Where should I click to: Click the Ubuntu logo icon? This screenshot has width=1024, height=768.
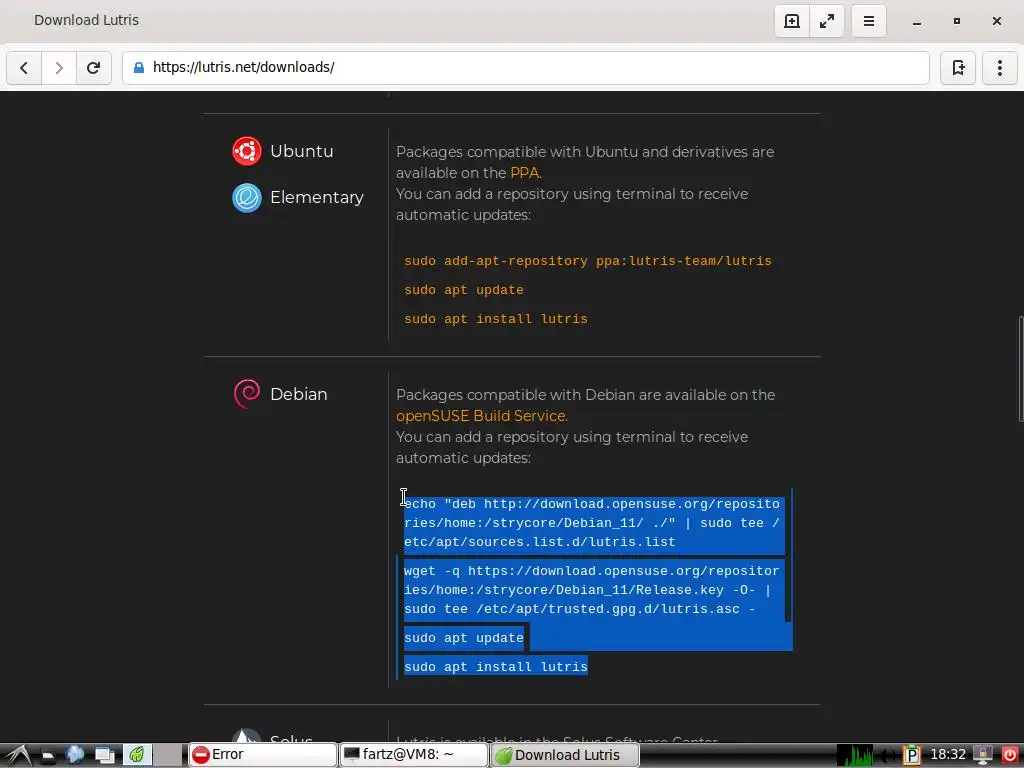(x=247, y=151)
